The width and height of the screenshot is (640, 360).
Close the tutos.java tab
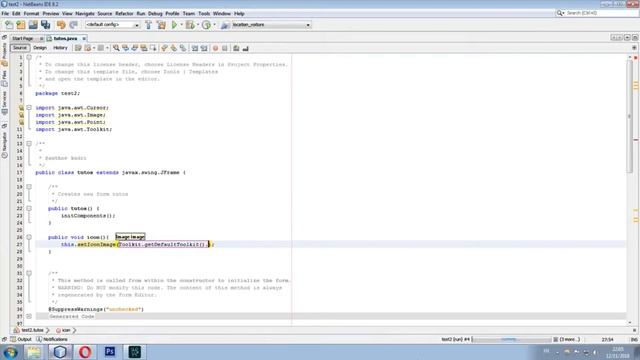pos(84,38)
